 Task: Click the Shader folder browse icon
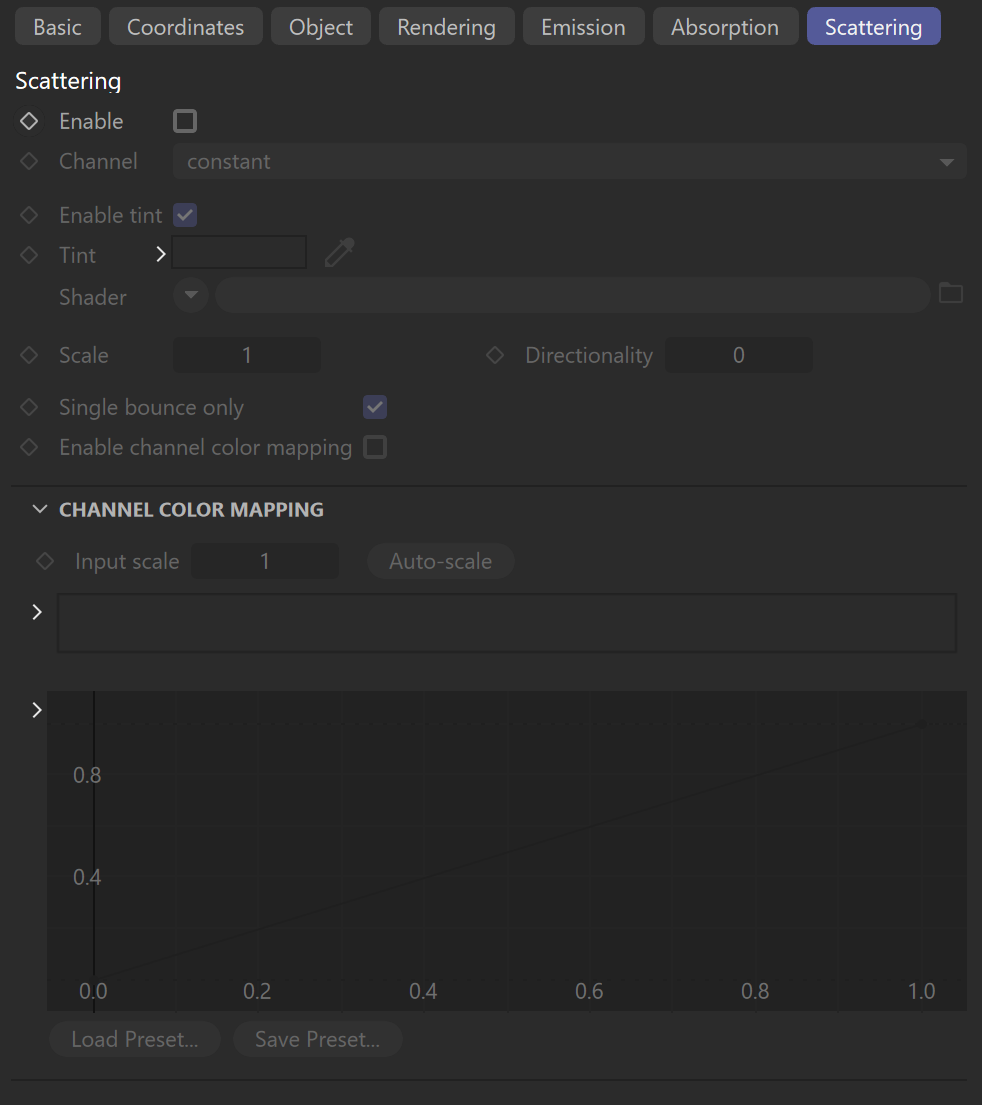coord(951,293)
